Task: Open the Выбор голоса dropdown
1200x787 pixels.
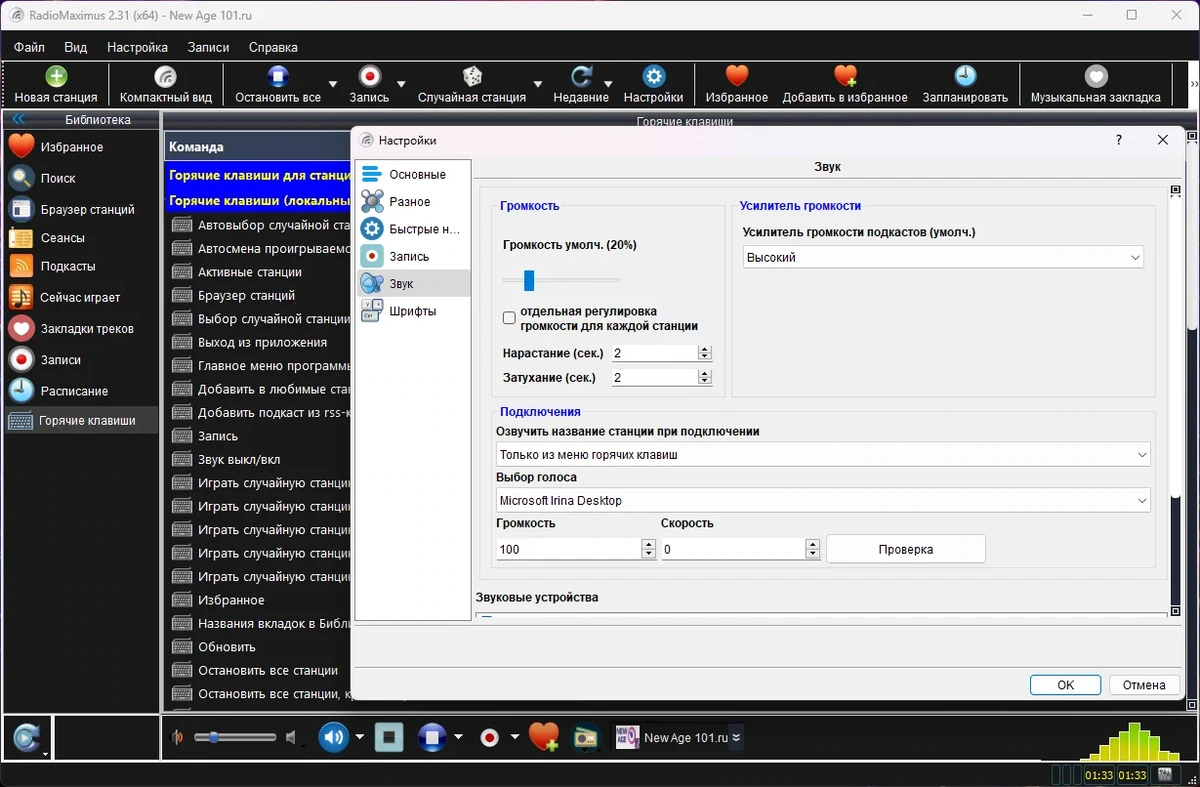Action: [x=823, y=500]
